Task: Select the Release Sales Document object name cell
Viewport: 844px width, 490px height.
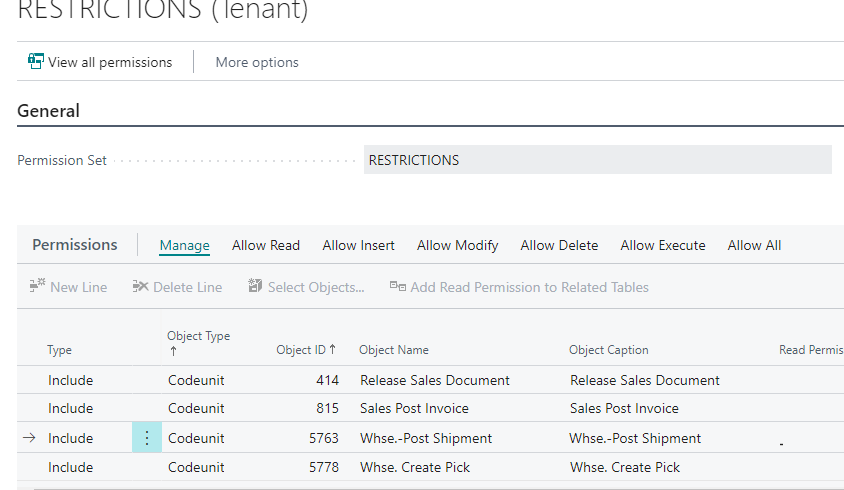Action: pyautogui.click(x=435, y=380)
